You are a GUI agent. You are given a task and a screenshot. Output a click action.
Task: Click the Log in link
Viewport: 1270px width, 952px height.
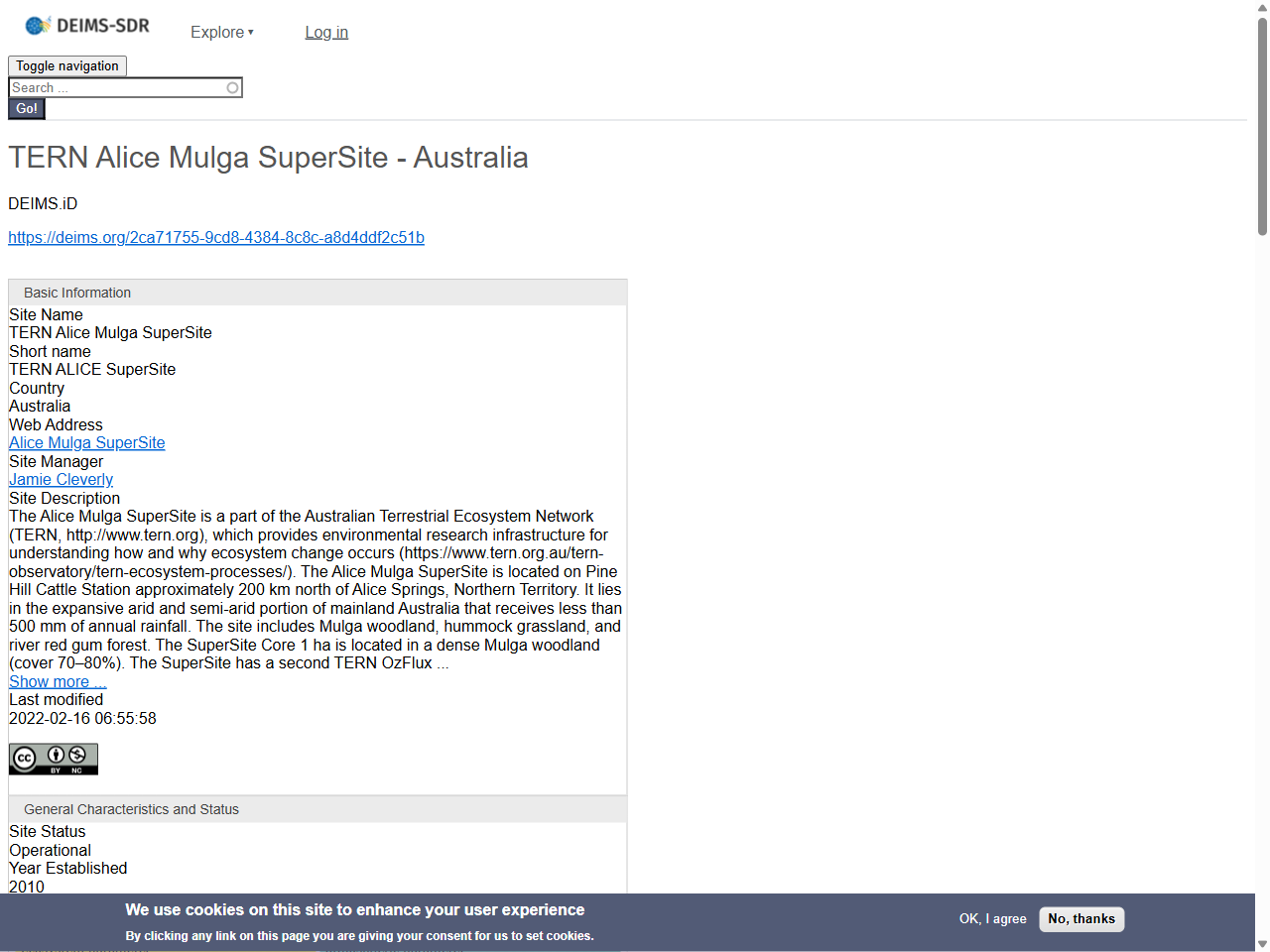click(326, 32)
